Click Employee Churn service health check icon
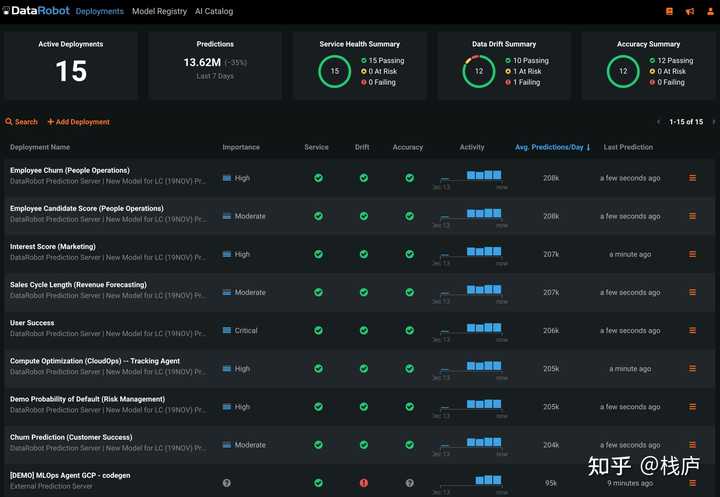 coord(318,178)
